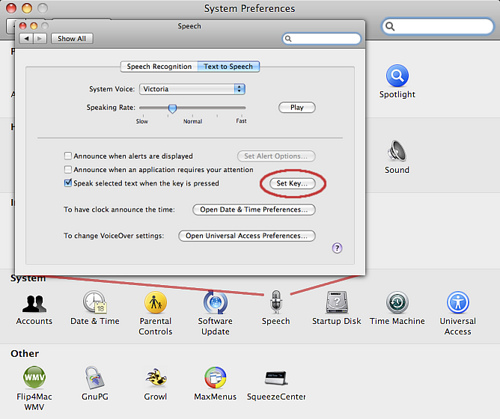The image size is (500, 419).
Task: Click the Set Alert Options button
Action: click(276, 156)
